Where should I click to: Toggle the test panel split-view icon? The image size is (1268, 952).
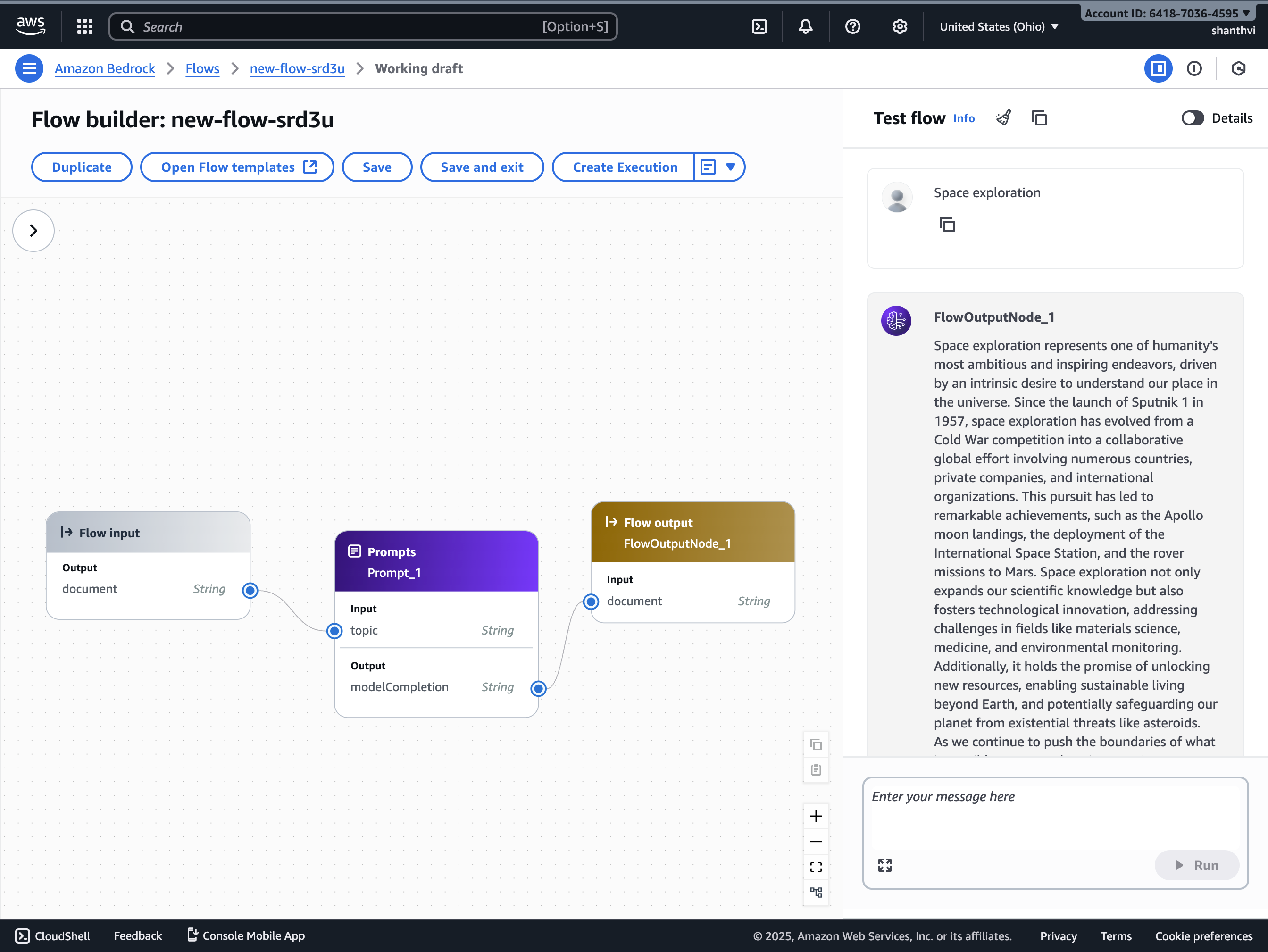pyautogui.click(x=1158, y=69)
